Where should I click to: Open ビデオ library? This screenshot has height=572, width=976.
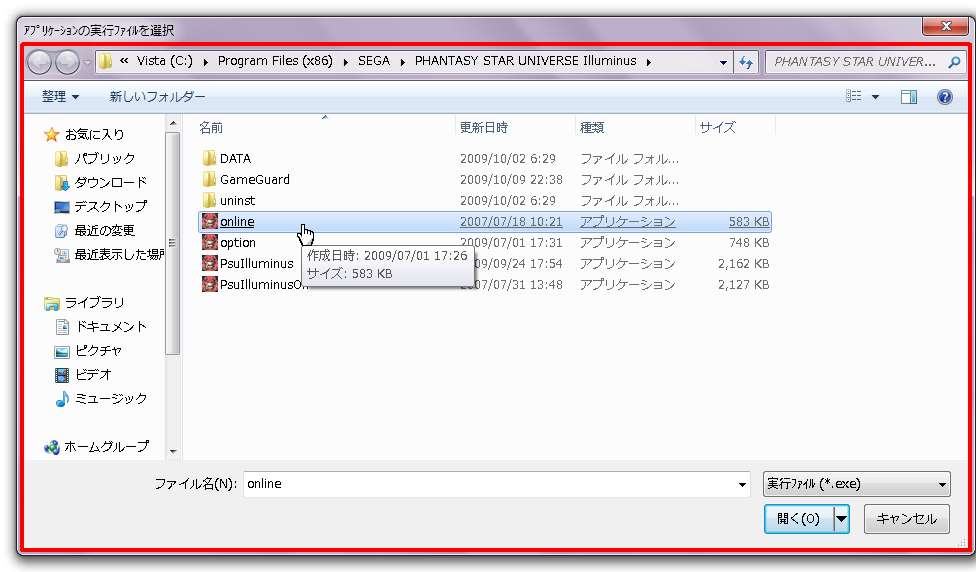pos(93,375)
